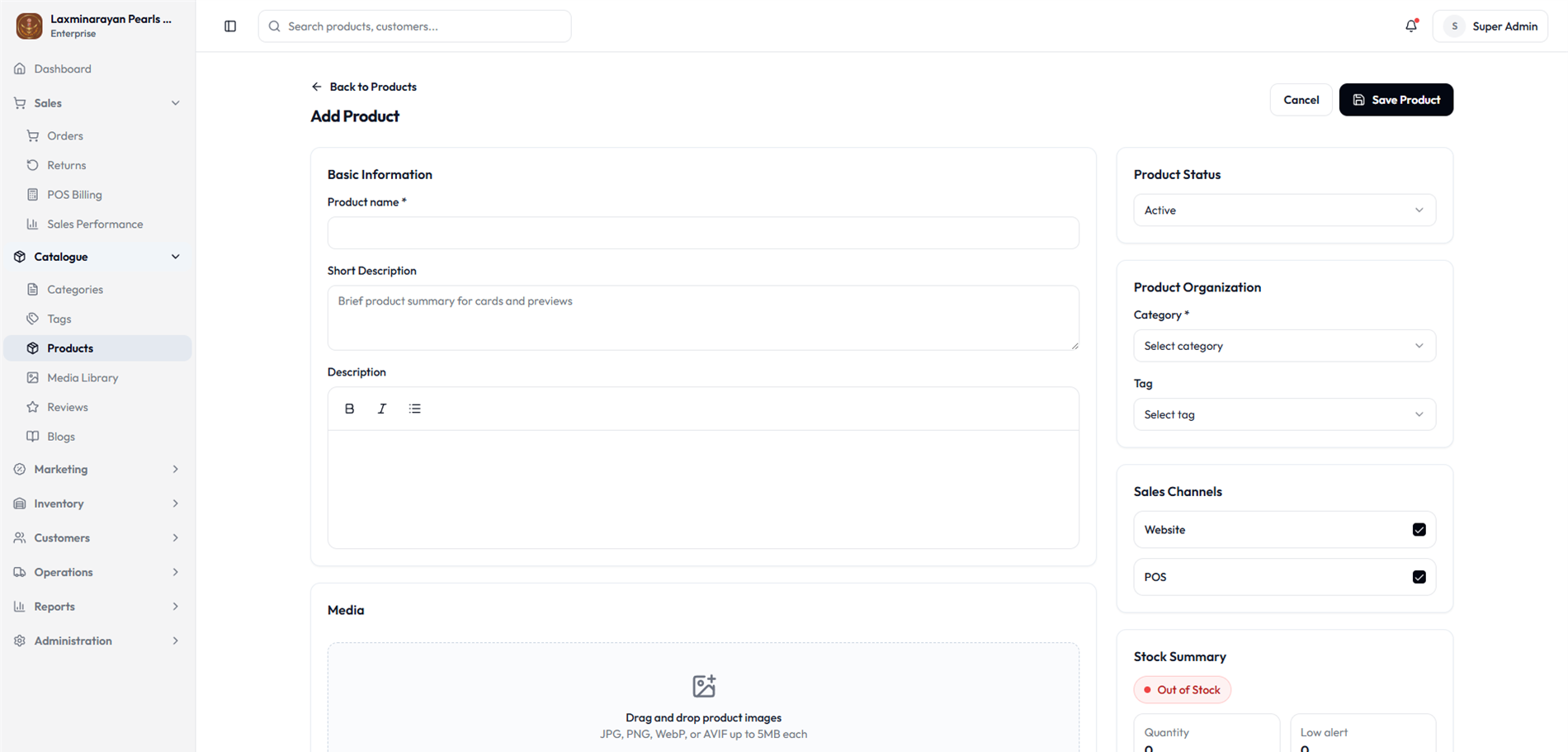This screenshot has height=752, width=1568.
Task: Apply bold formatting in Description
Action: coord(349,409)
